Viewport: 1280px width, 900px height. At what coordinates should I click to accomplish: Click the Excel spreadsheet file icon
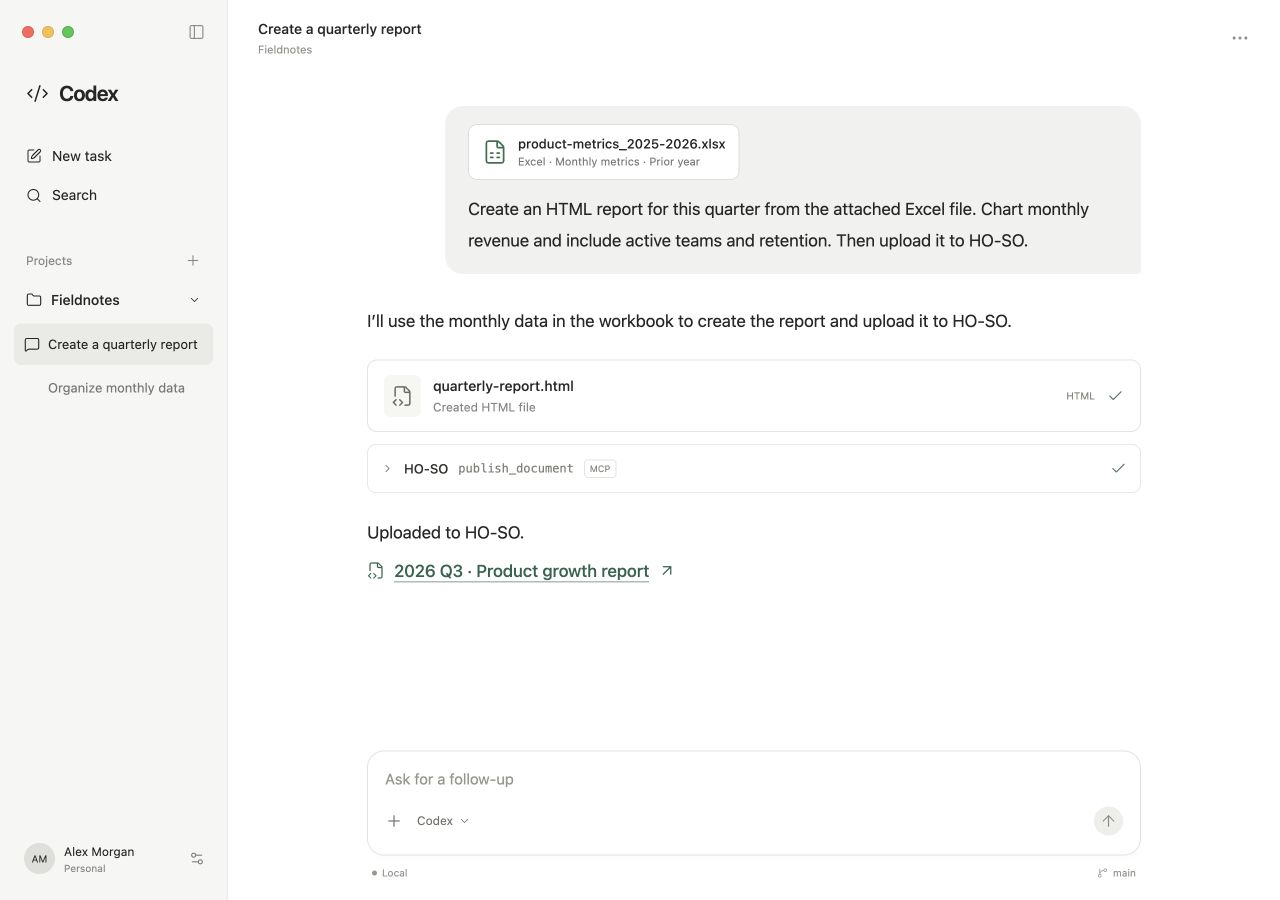click(495, 152)
